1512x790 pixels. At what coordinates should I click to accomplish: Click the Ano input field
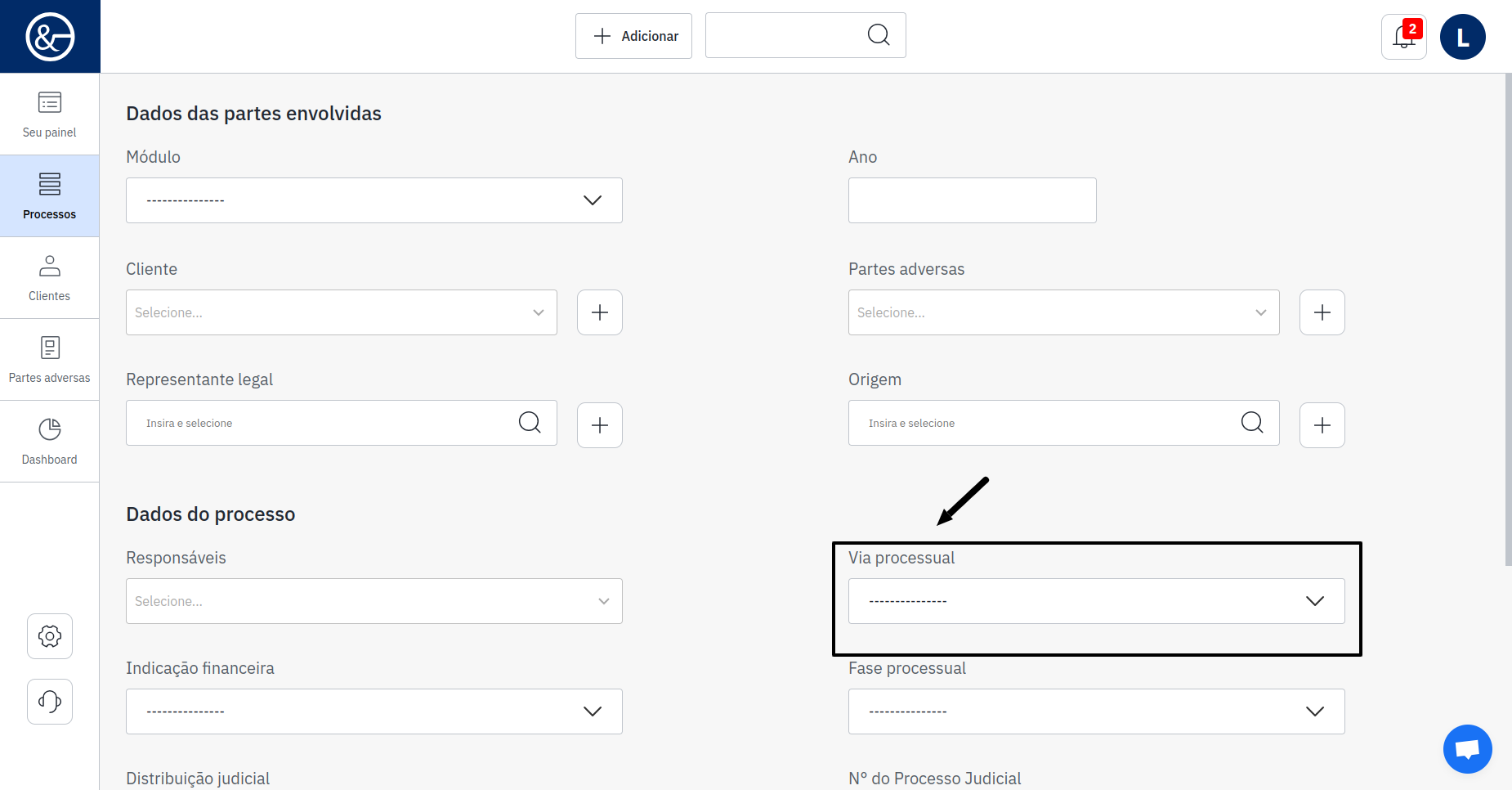click(x=972, y=200)
